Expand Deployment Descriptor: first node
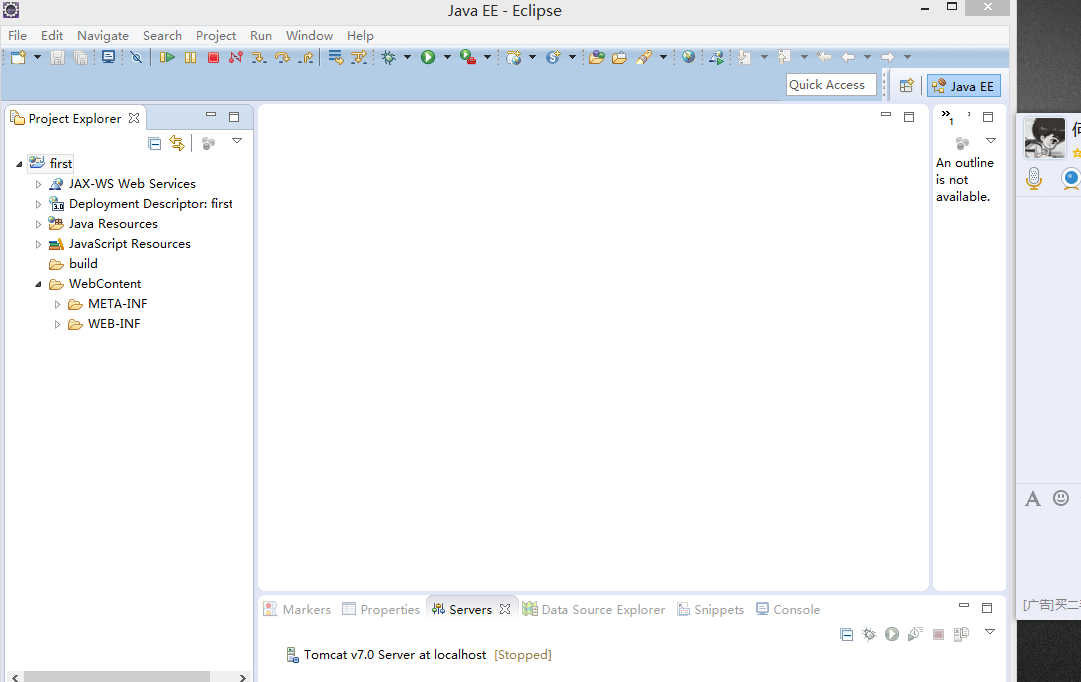 click(x=39, y=204)
